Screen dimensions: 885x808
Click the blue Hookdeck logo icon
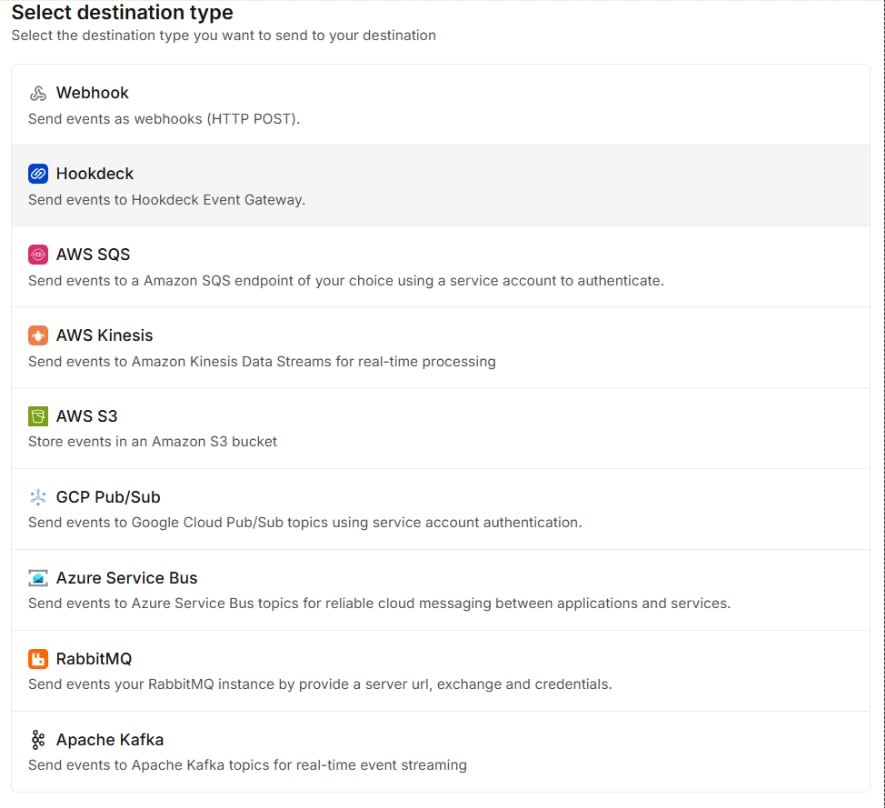(x=38, y=174)
